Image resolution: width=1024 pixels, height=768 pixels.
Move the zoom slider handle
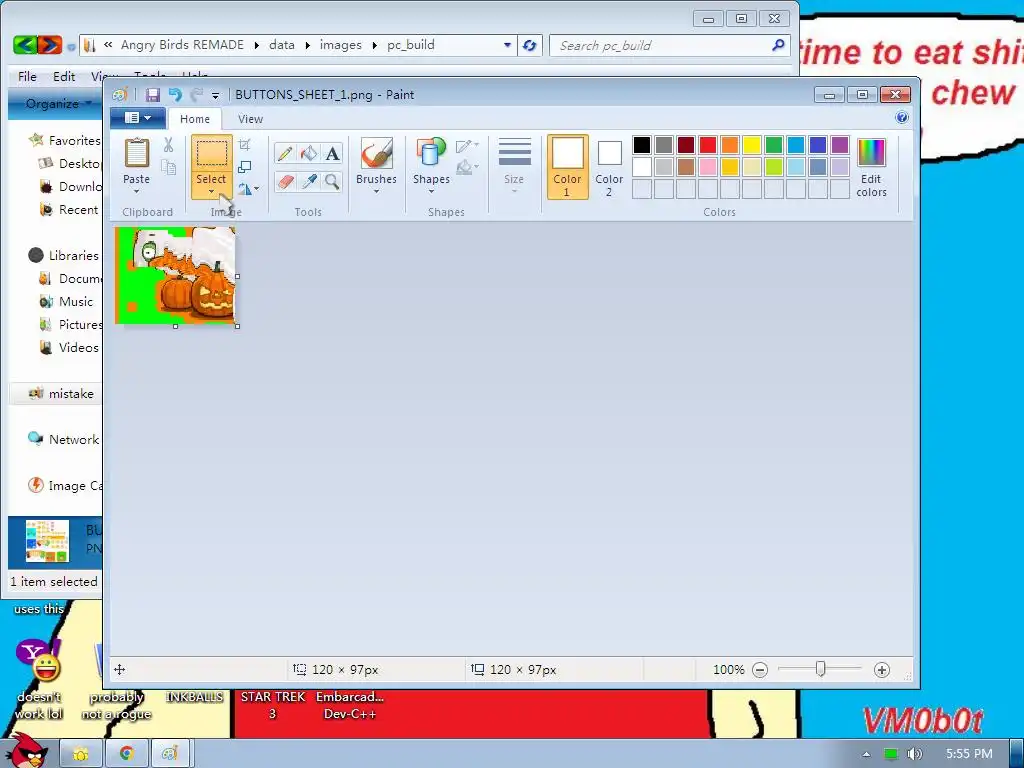821,669
